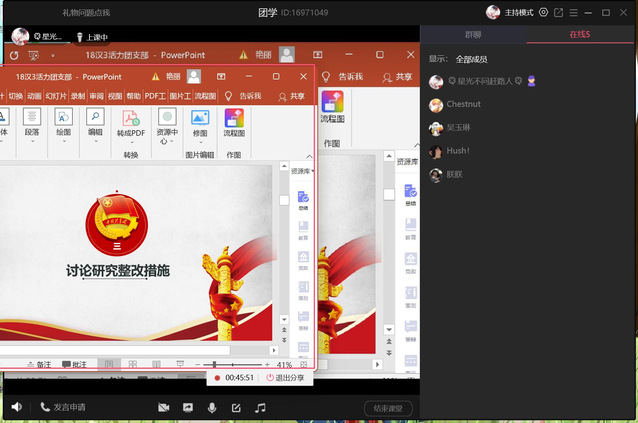Click the screen share icon in bottom bar
The width and height of the screenshot is (638, 423).
(188, 407)
